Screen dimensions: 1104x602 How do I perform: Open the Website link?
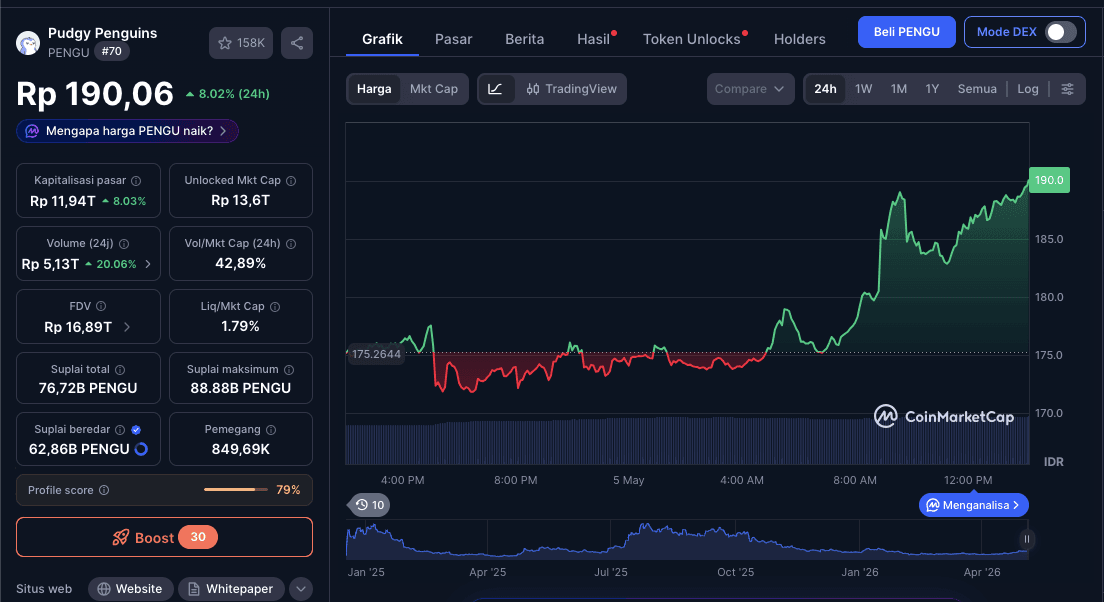tap(131, 589)
